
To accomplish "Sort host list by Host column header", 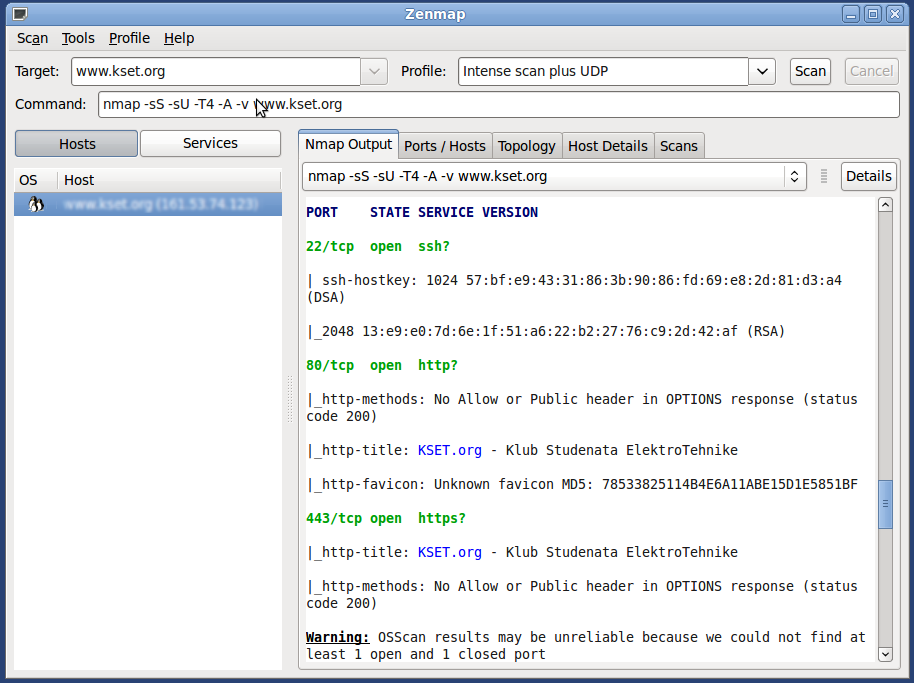I will 170,180.
